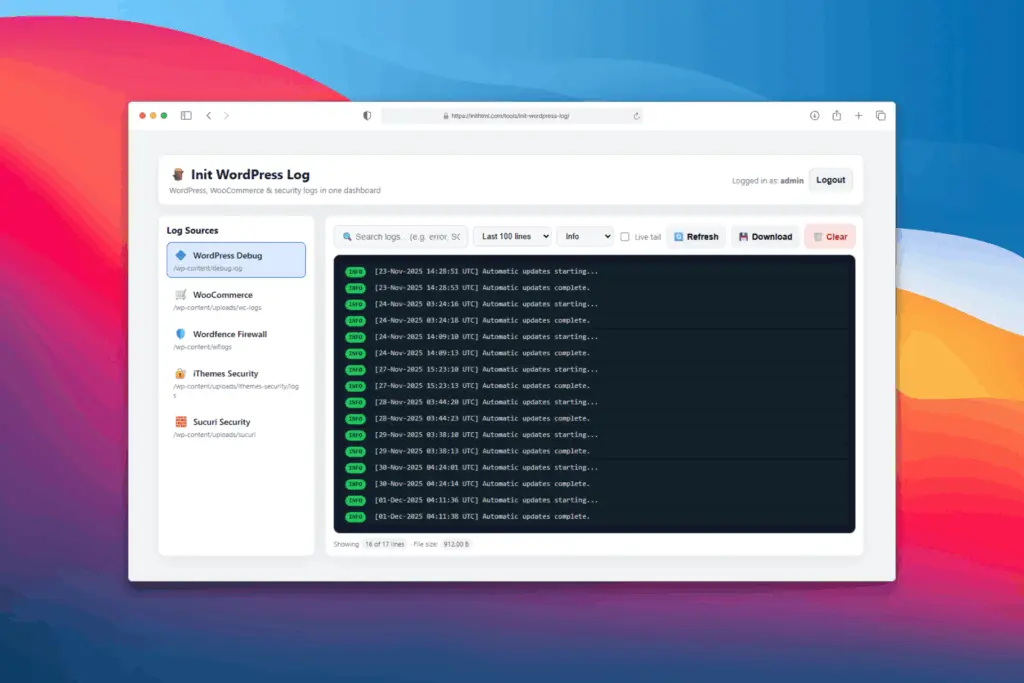
Task: Click the 30-Nov-2025 04:24:01 log line
Action: [x=594, y=467]
